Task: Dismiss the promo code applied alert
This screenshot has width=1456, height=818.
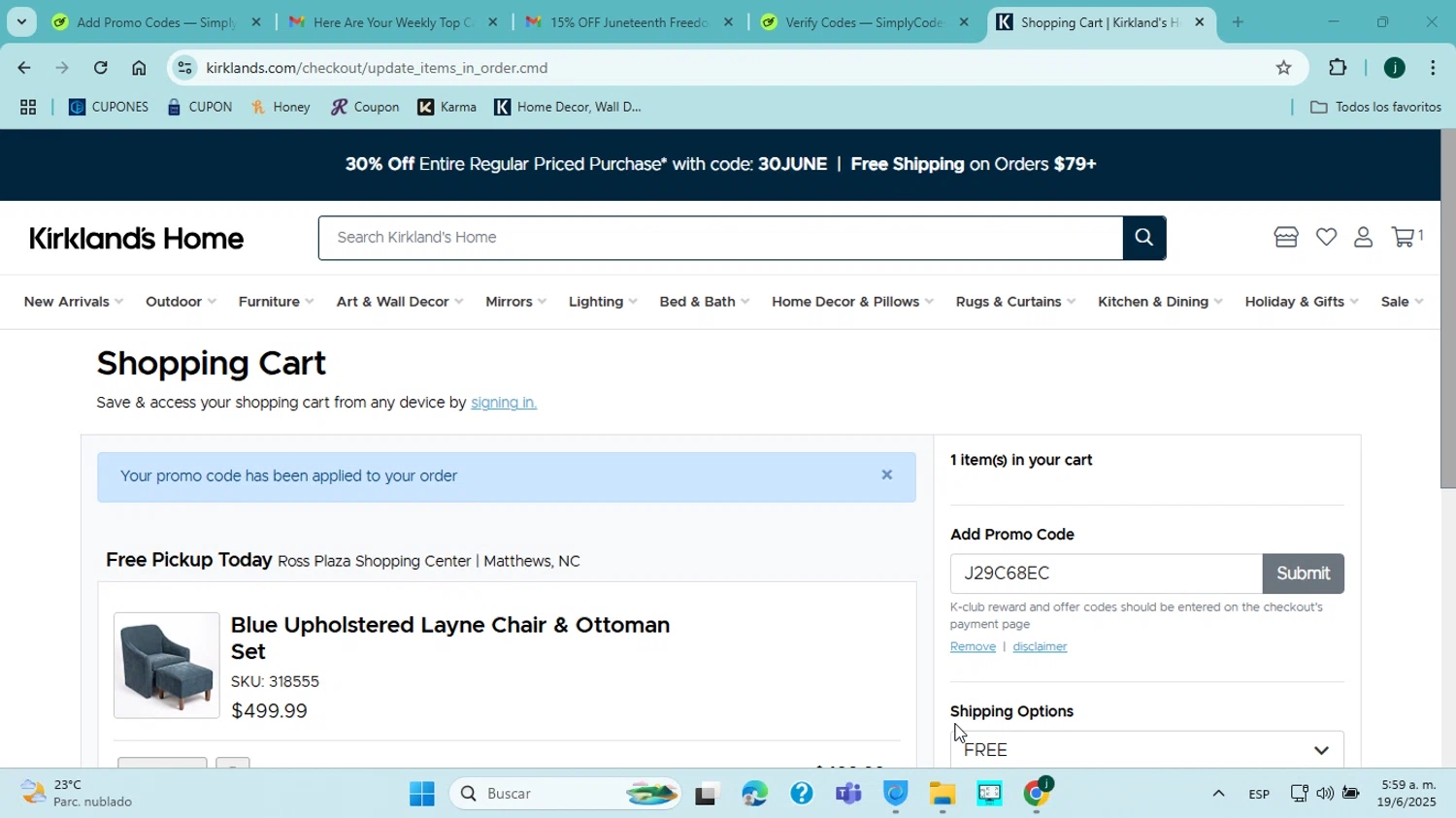Action: coord(886,475)
